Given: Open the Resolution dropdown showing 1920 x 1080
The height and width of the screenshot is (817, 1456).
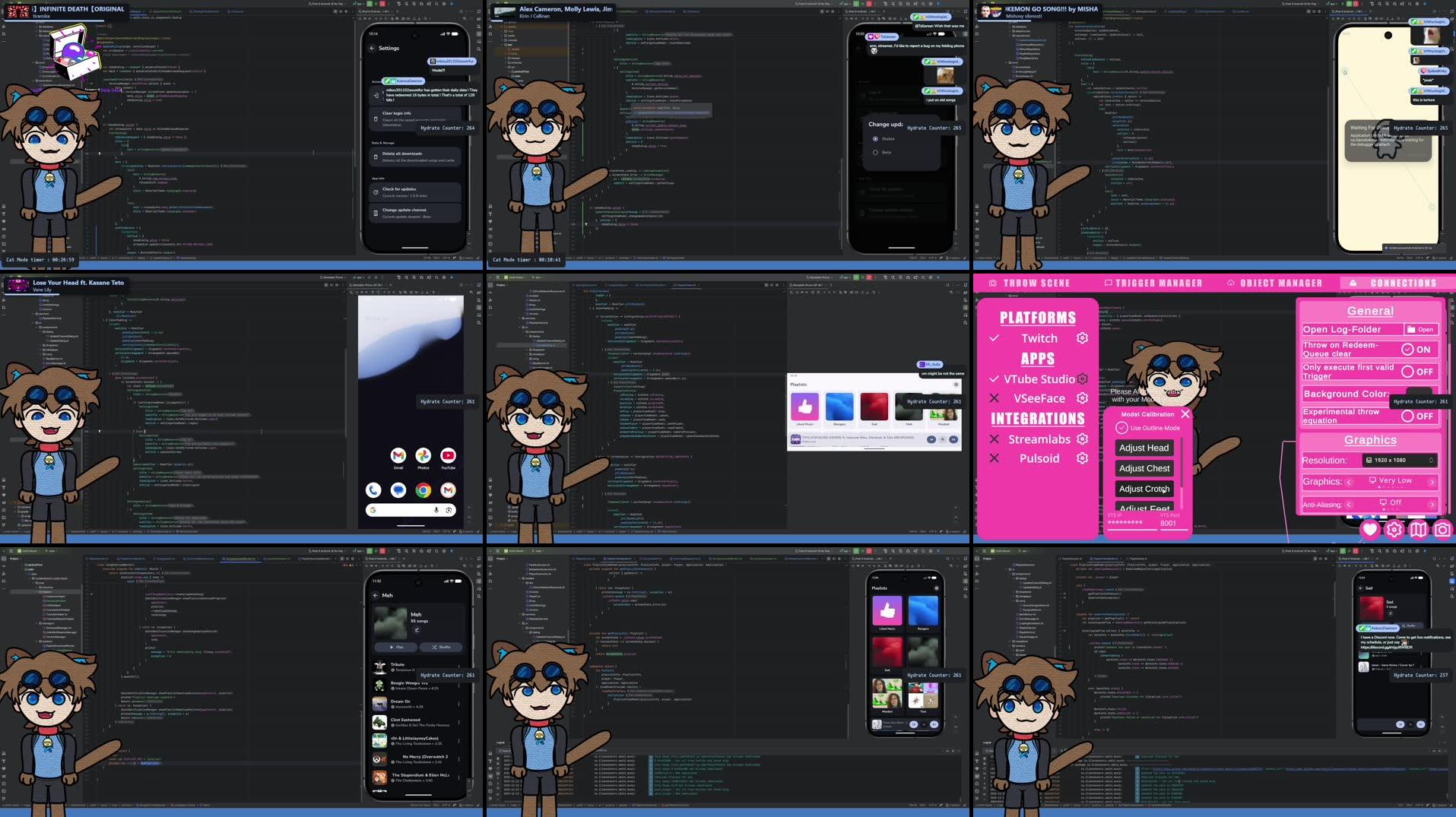Looking at the screenshot, I should click(1399, 460).
